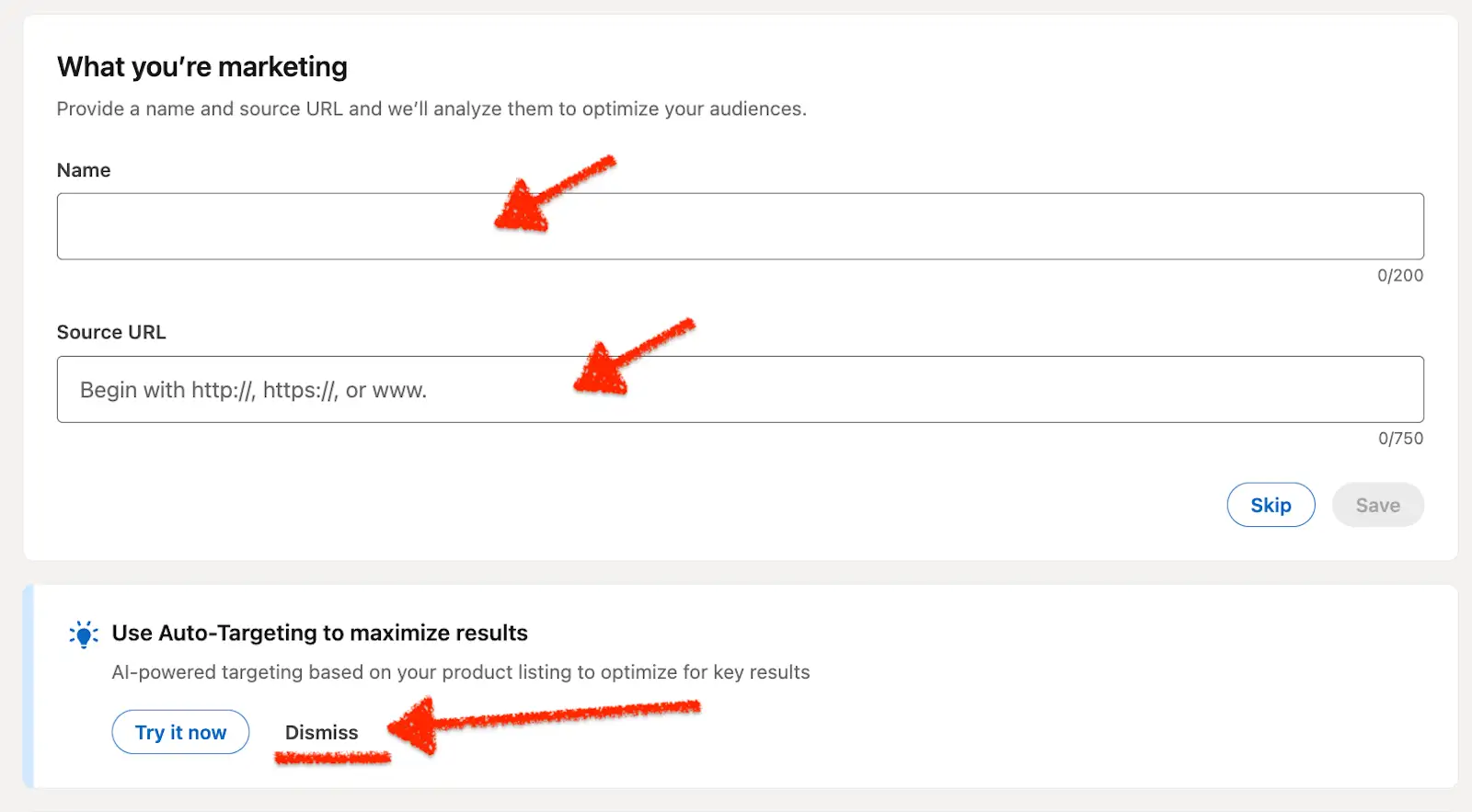Click the "Provide a name and source URL" description
The image size is (1472, 812).
click(x=431, y=109)
